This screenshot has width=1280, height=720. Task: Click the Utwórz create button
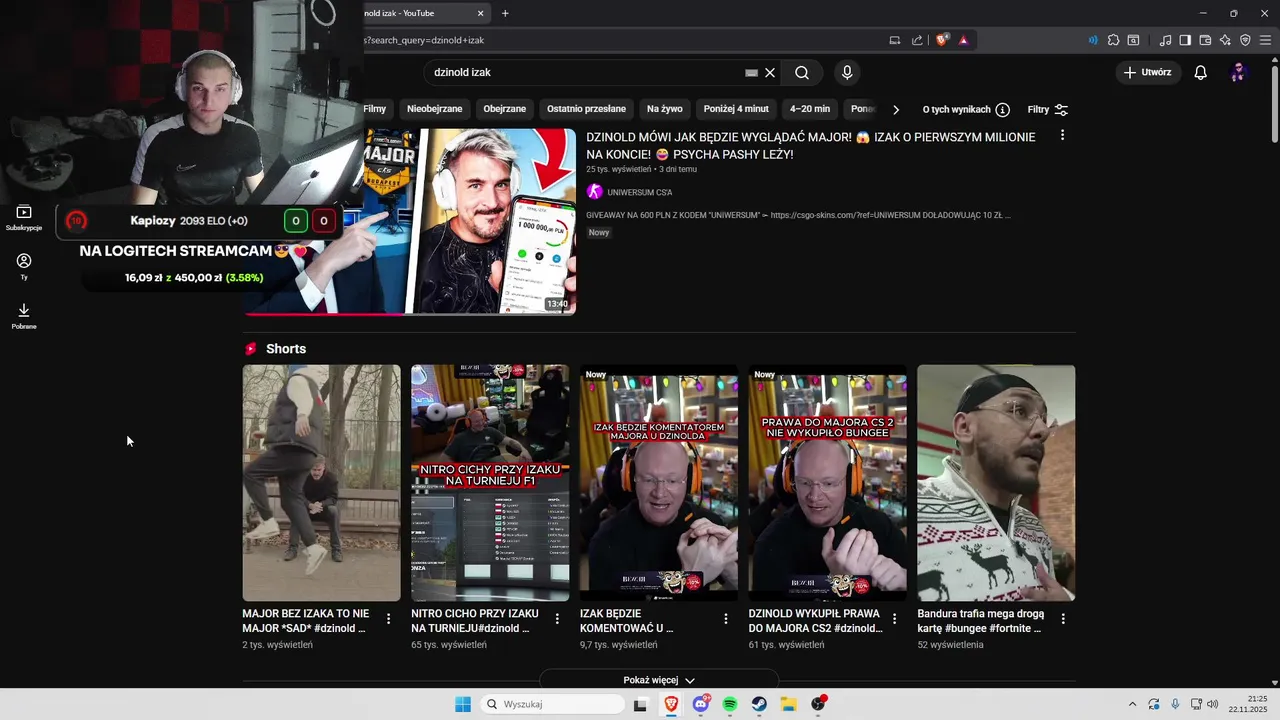[1147, 72]
